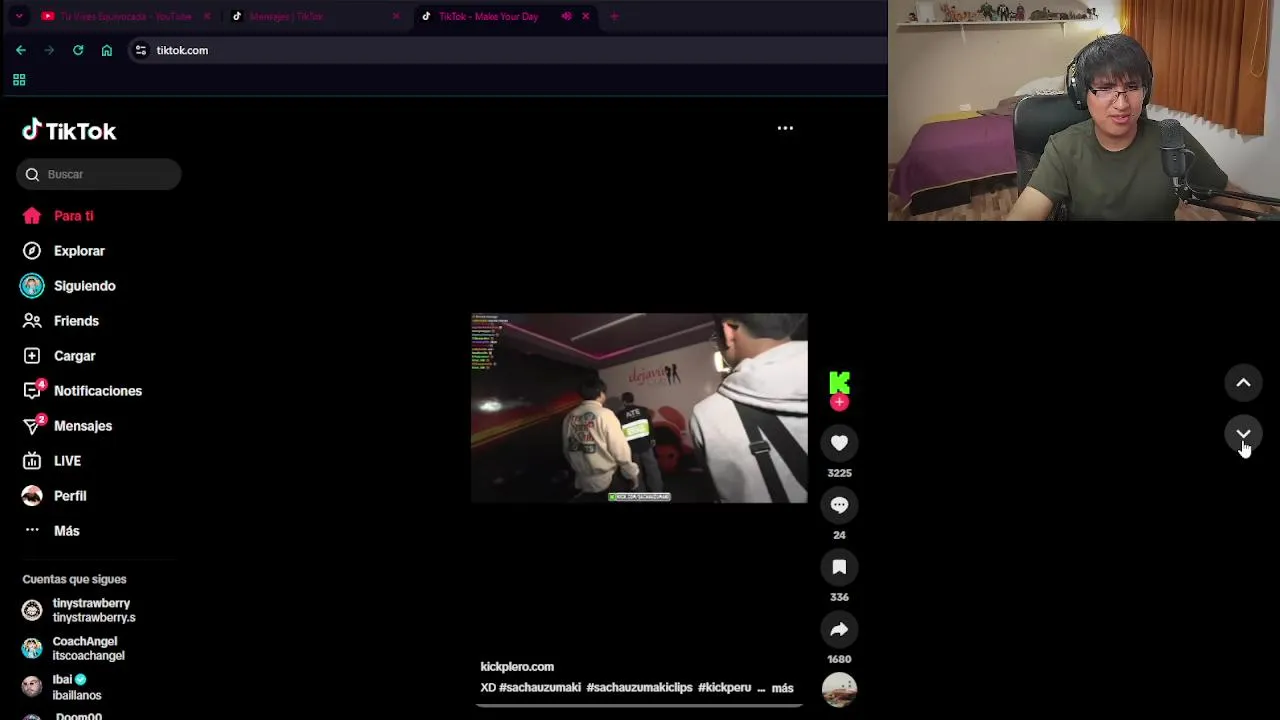Click the Buscar search field
The image size is (1280, 720).
(98, 174)
